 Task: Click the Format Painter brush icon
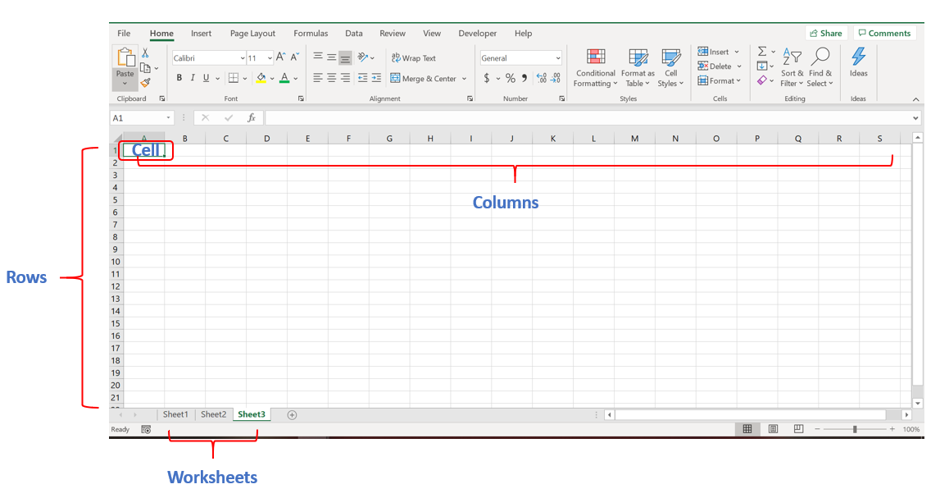(145, 83)
